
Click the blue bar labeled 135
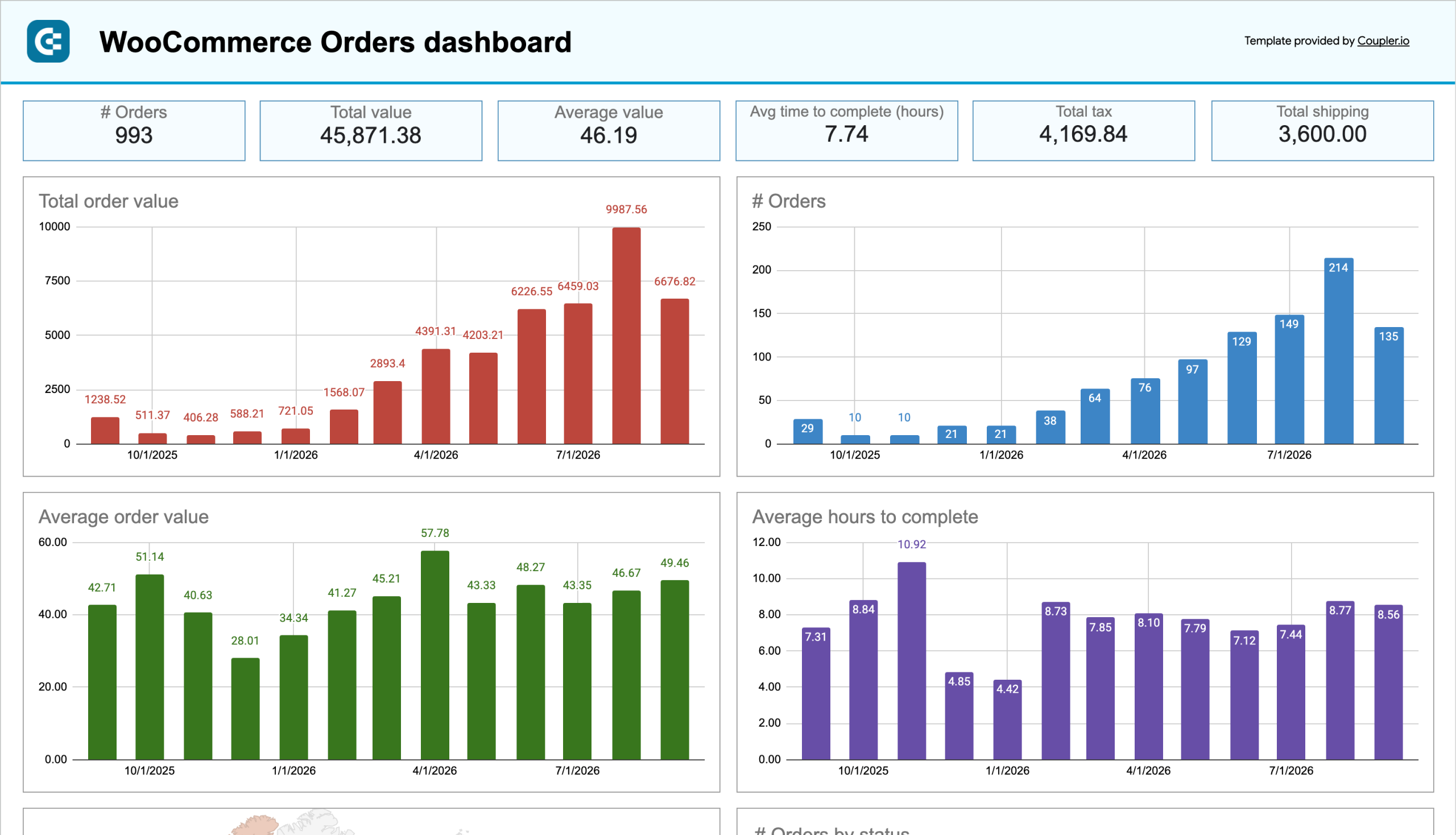tap(1388, 386)
